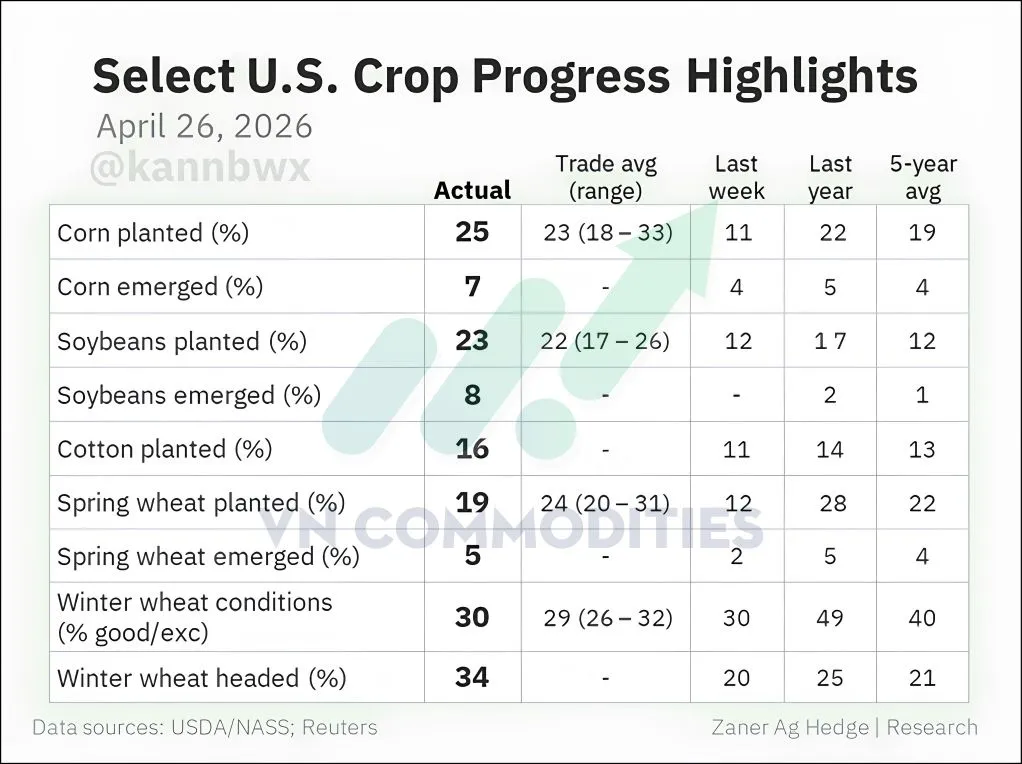Click the 'VN COMMODITIES' watermark text

pos(512,527)
